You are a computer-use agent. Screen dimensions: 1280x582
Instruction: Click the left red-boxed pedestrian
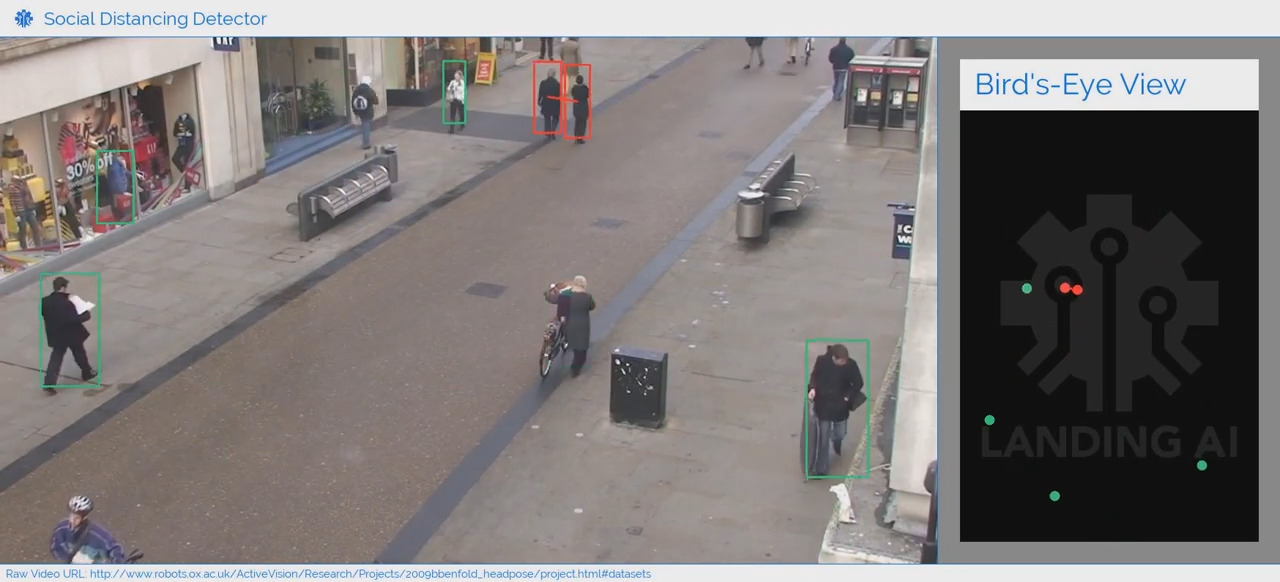pos(547,98)
